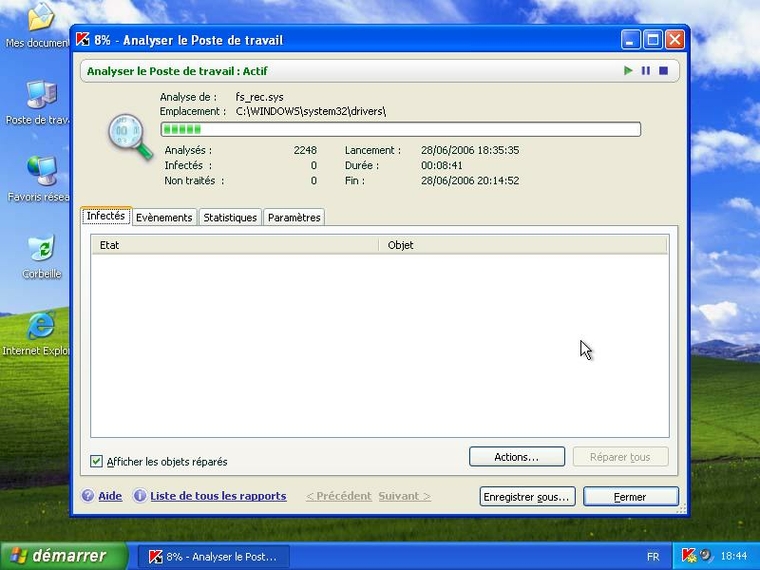Stop the scan with the square icon
The width and height of the screenshot is (760, 570).
(x=664, y=71)
